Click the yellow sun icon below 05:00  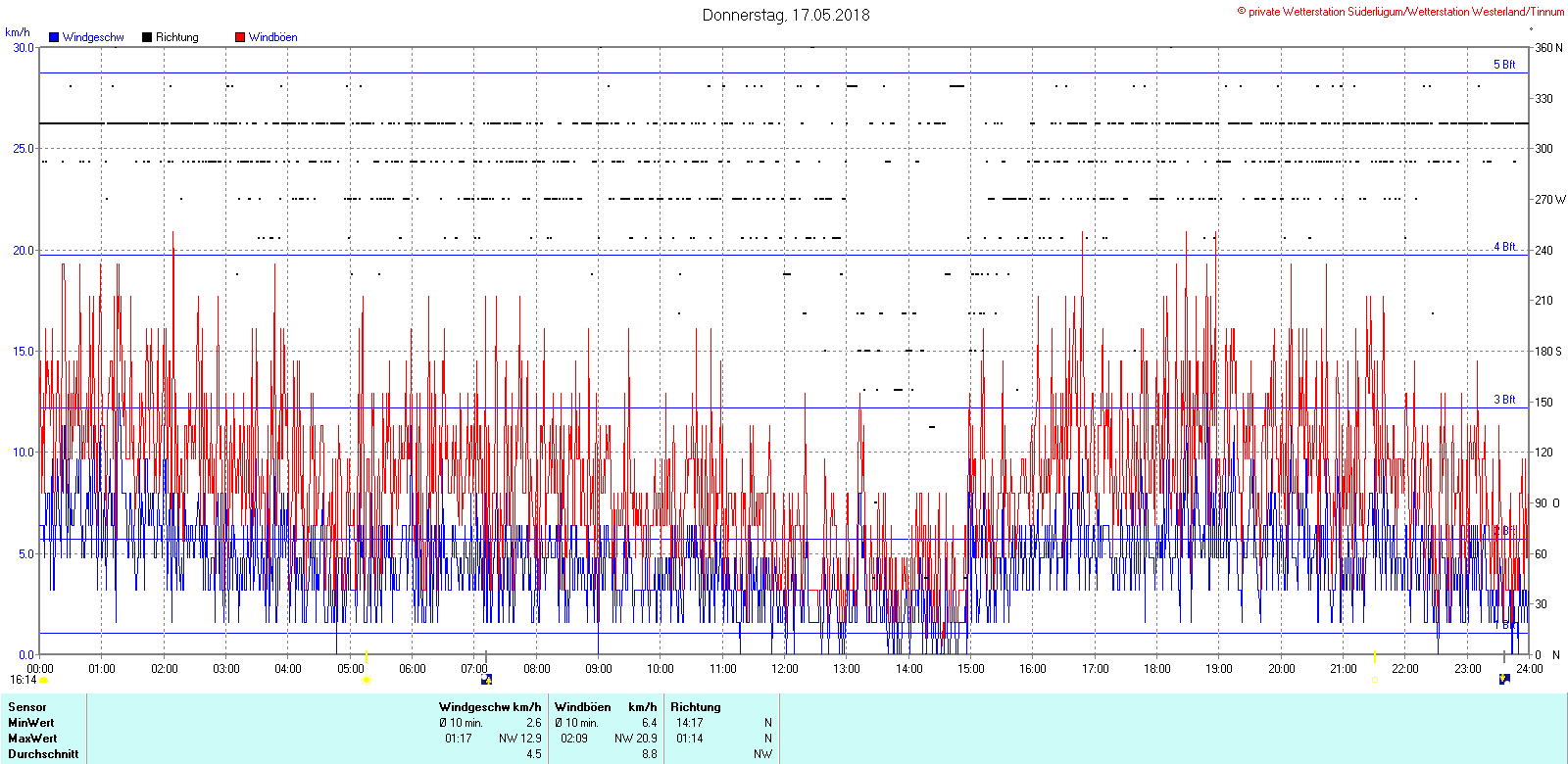(367, 680)
